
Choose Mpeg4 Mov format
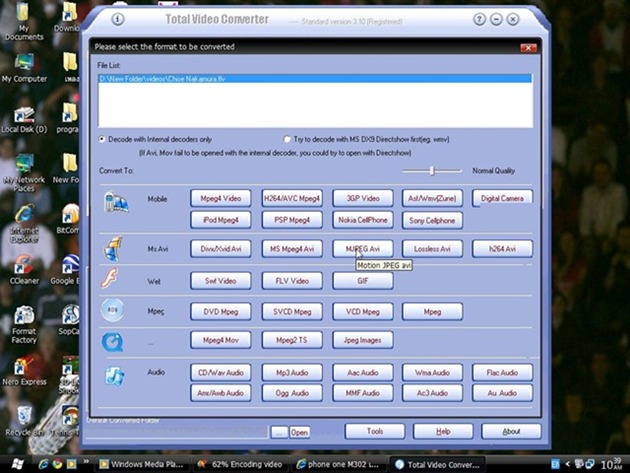[221, 340]
